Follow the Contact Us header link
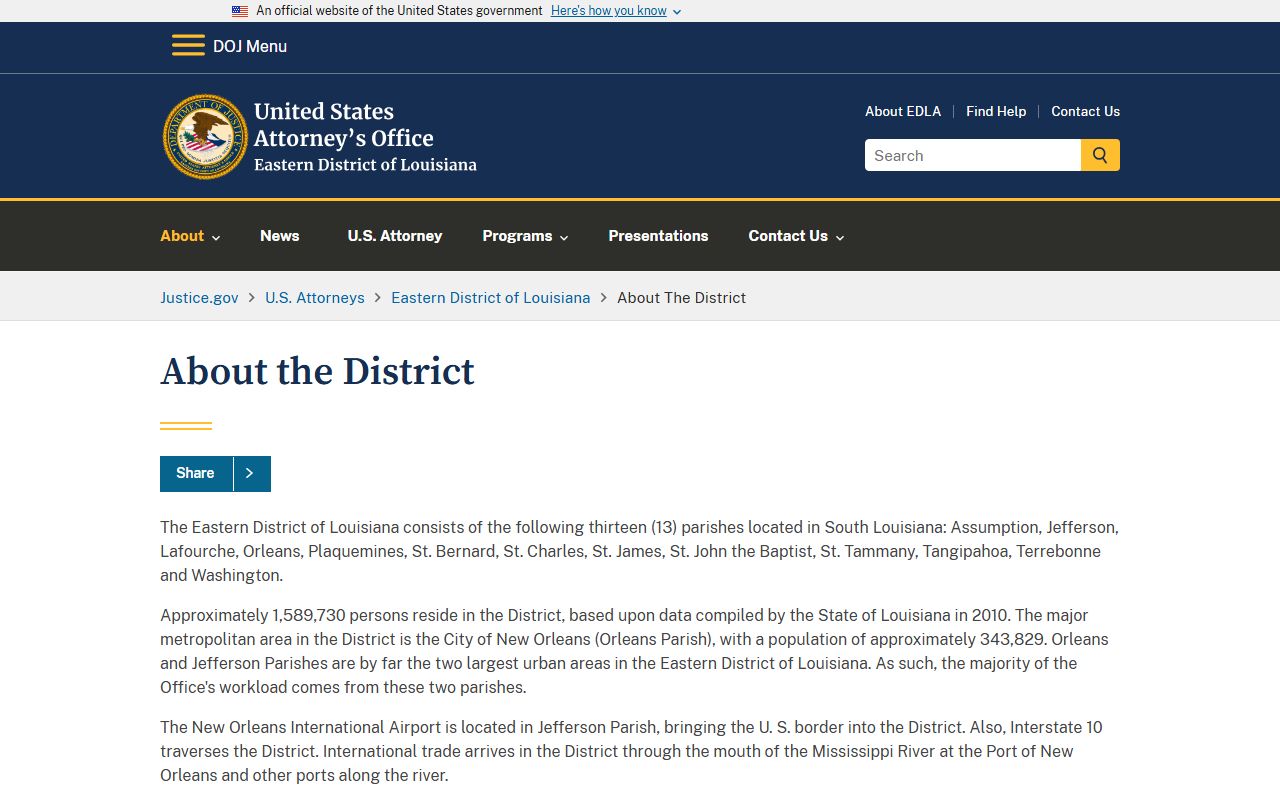Screen dimensions: 1280x800 [x=1085, y=111]
